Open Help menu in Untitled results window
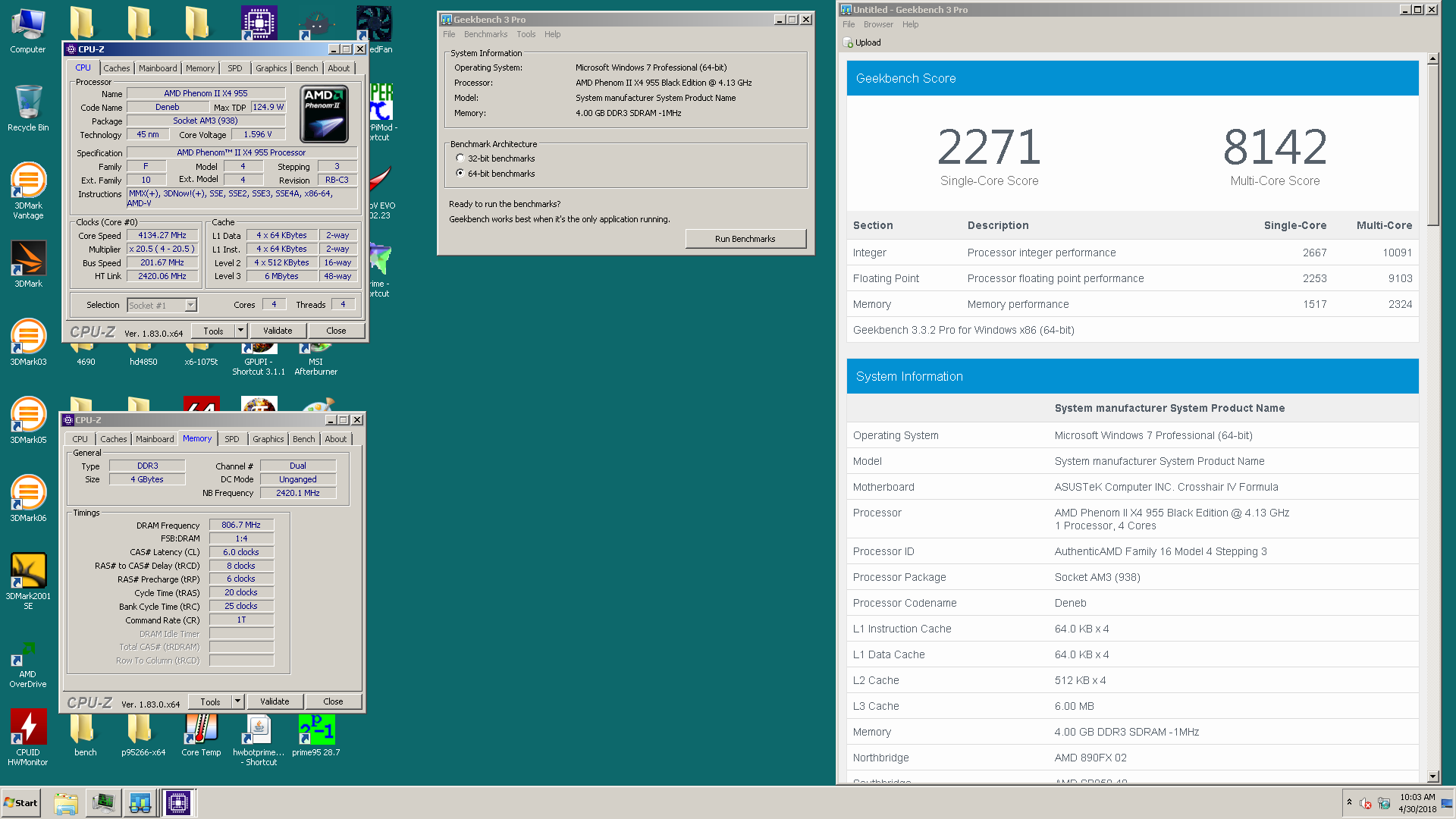 tap(910, 24)
